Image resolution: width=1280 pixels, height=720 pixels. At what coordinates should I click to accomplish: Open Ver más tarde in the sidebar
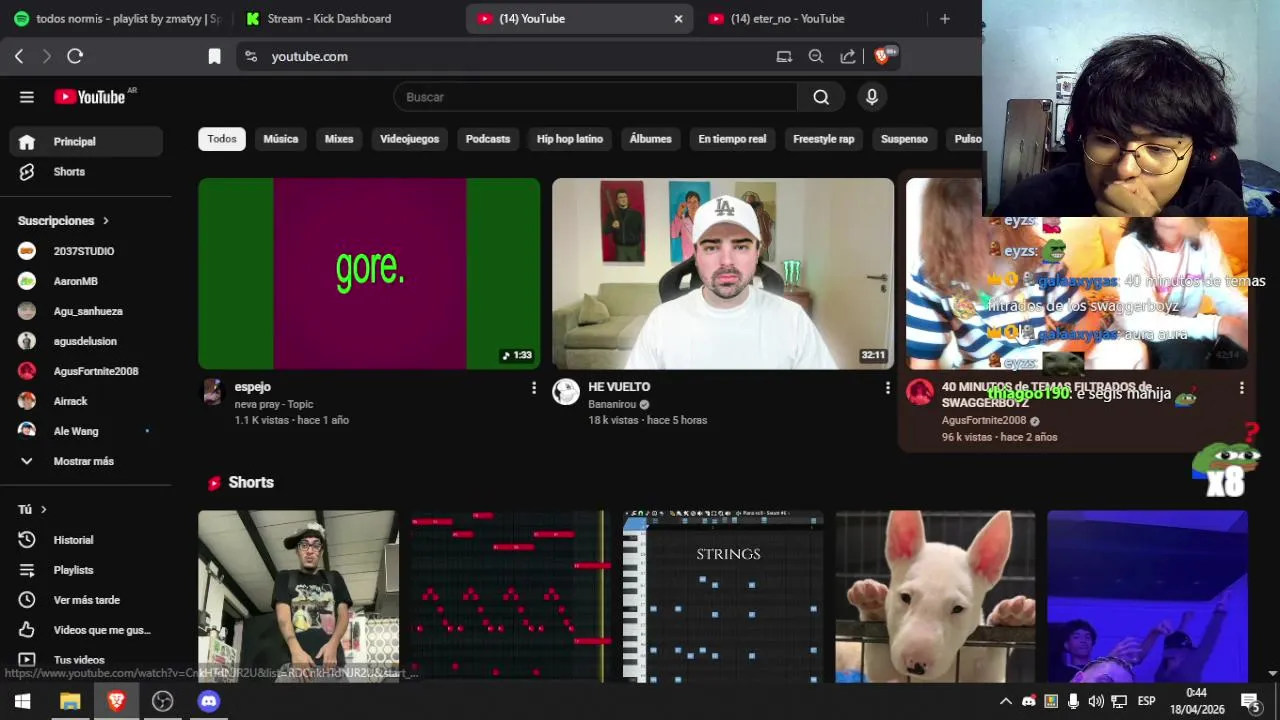[85, 600]
